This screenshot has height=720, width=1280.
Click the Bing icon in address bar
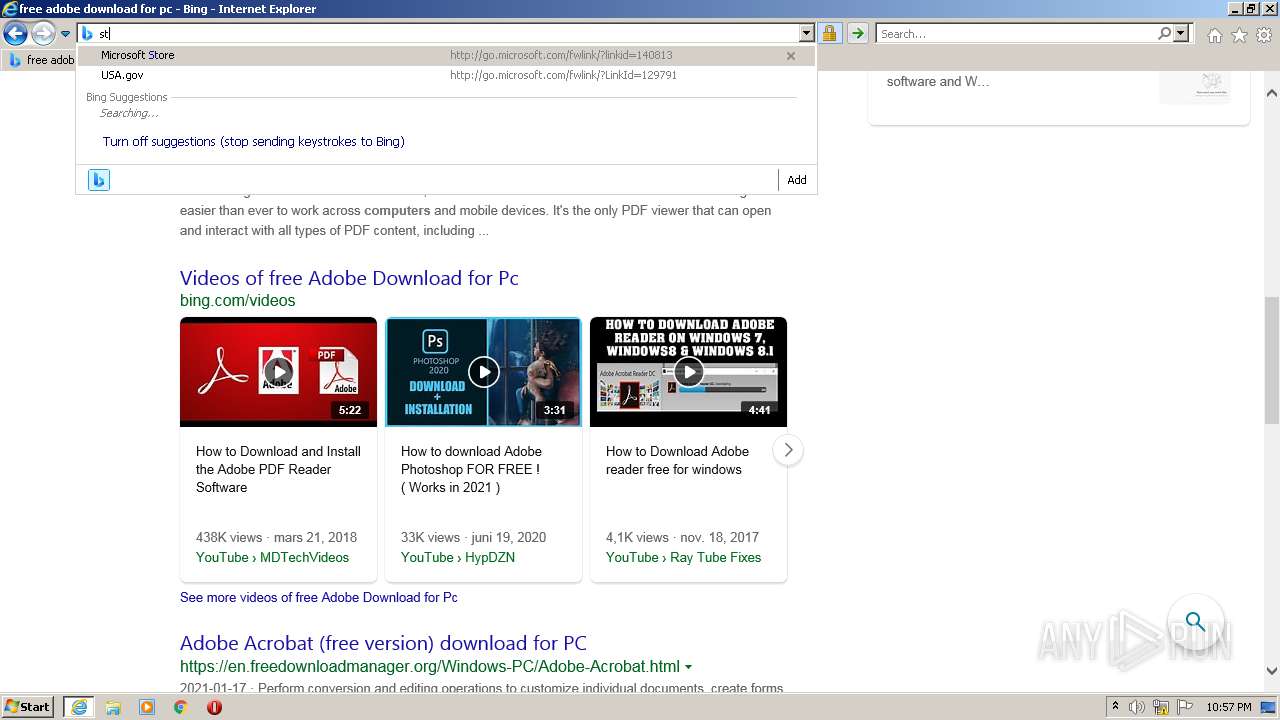[87, 34]
